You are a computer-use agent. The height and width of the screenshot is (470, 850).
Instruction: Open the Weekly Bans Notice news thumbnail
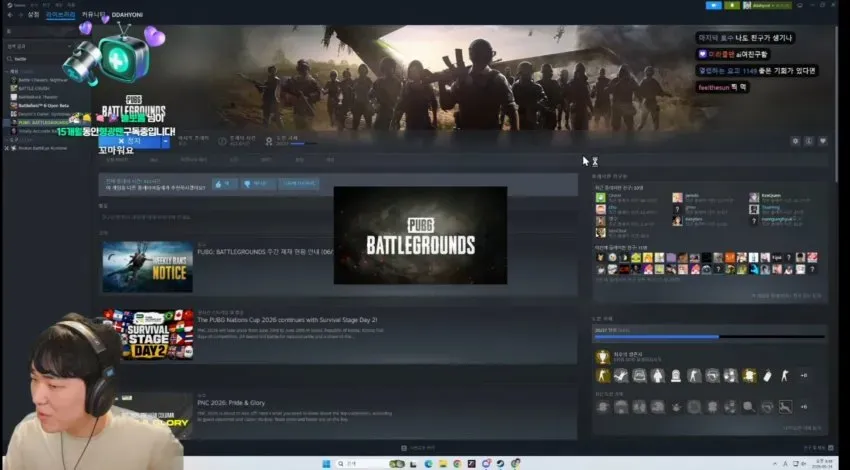click(147, 267)
